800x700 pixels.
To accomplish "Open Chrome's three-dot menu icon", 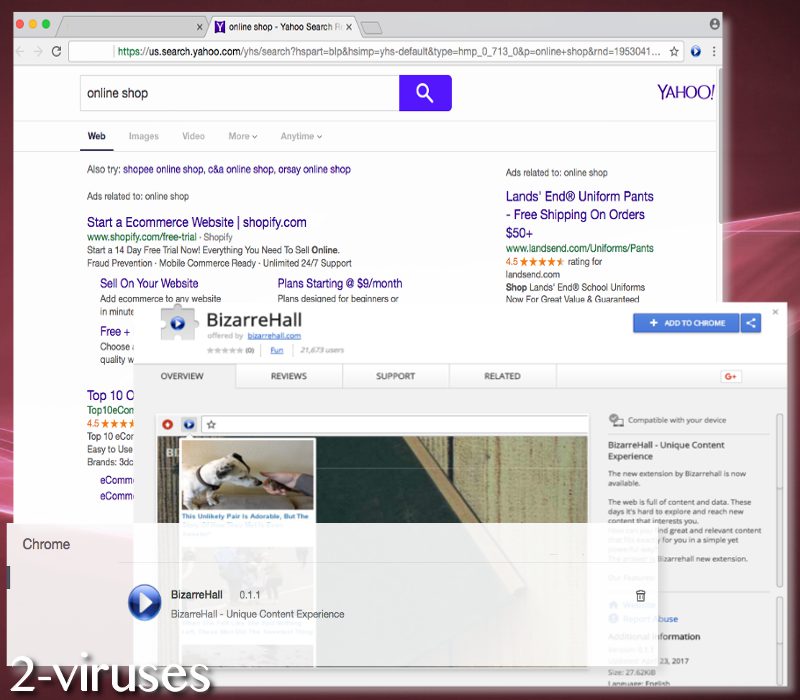I will coord(713,51).
